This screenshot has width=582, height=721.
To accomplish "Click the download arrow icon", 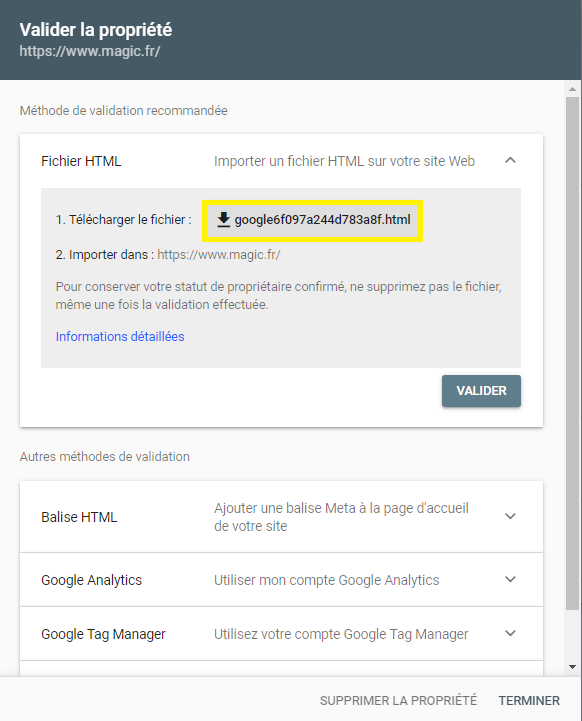I will [223, 220].
